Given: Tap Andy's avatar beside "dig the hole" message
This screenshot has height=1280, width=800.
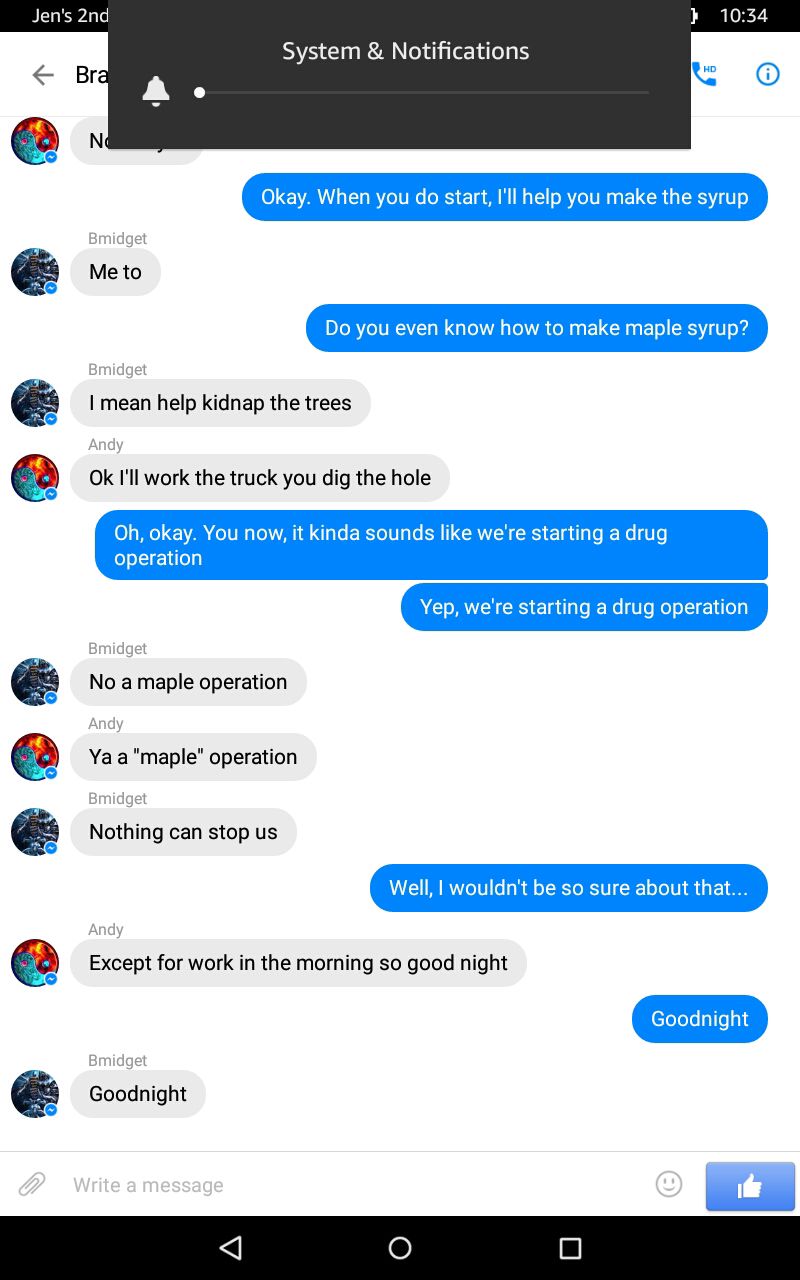Looking at the screenshot, I should coord(35,478).
